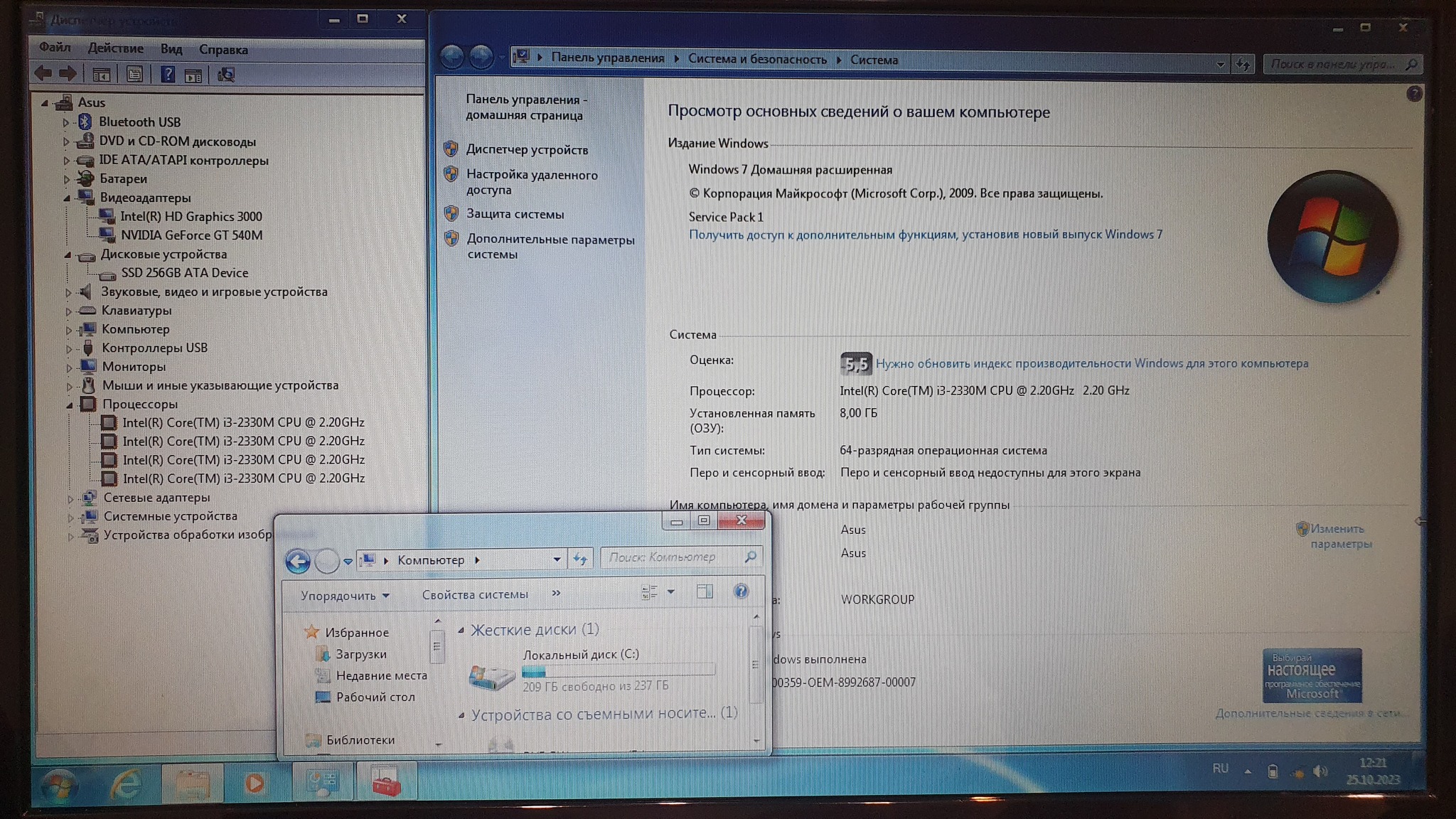Click Свойства системы button

point(475,595)
